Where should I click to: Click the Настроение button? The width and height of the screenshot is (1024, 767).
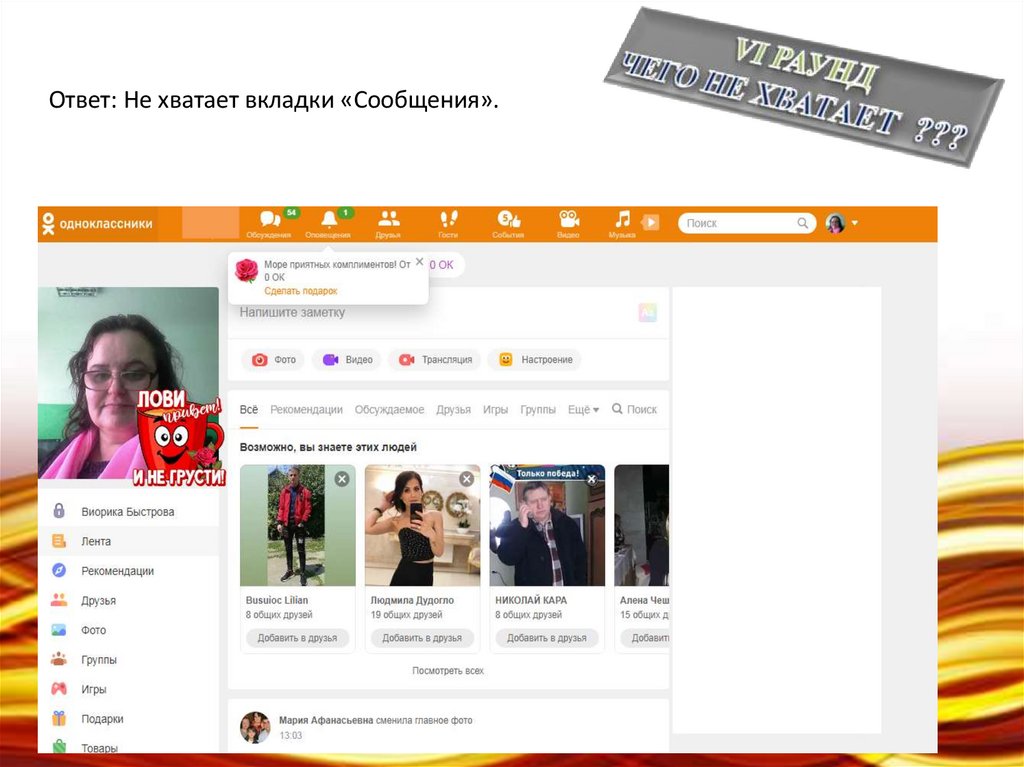point(536,360)
